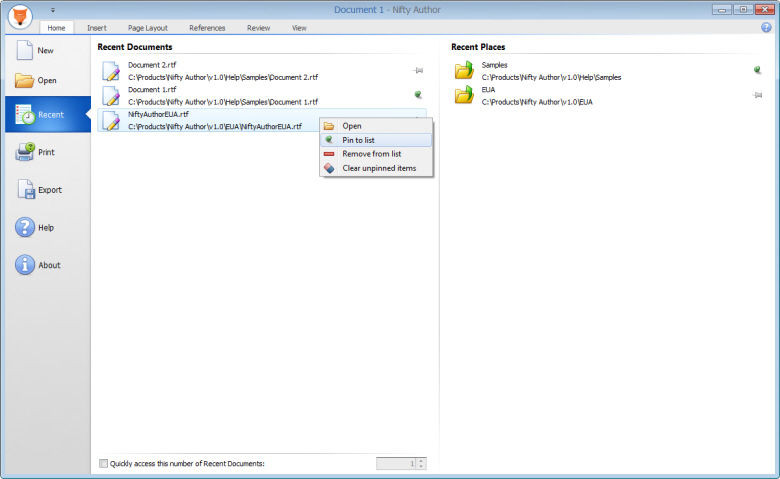Click the EUA folder path text
The image size is (780, 479).
(x=537, y=102)
